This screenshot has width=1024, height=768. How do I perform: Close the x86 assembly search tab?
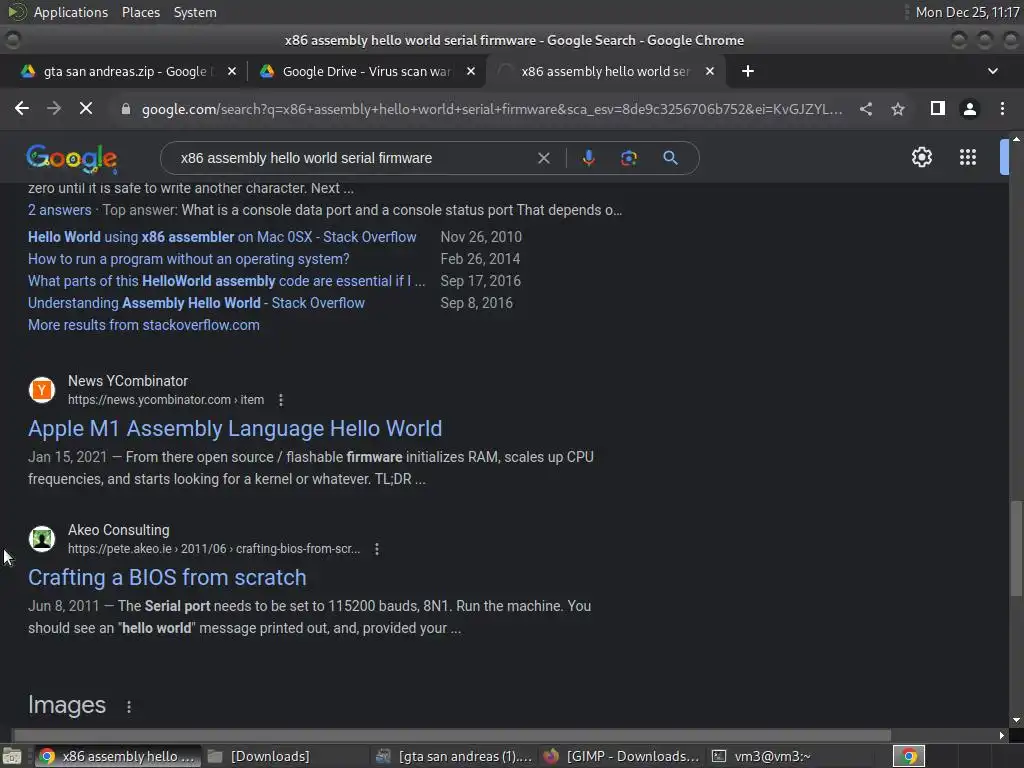(x=710, y=71)
